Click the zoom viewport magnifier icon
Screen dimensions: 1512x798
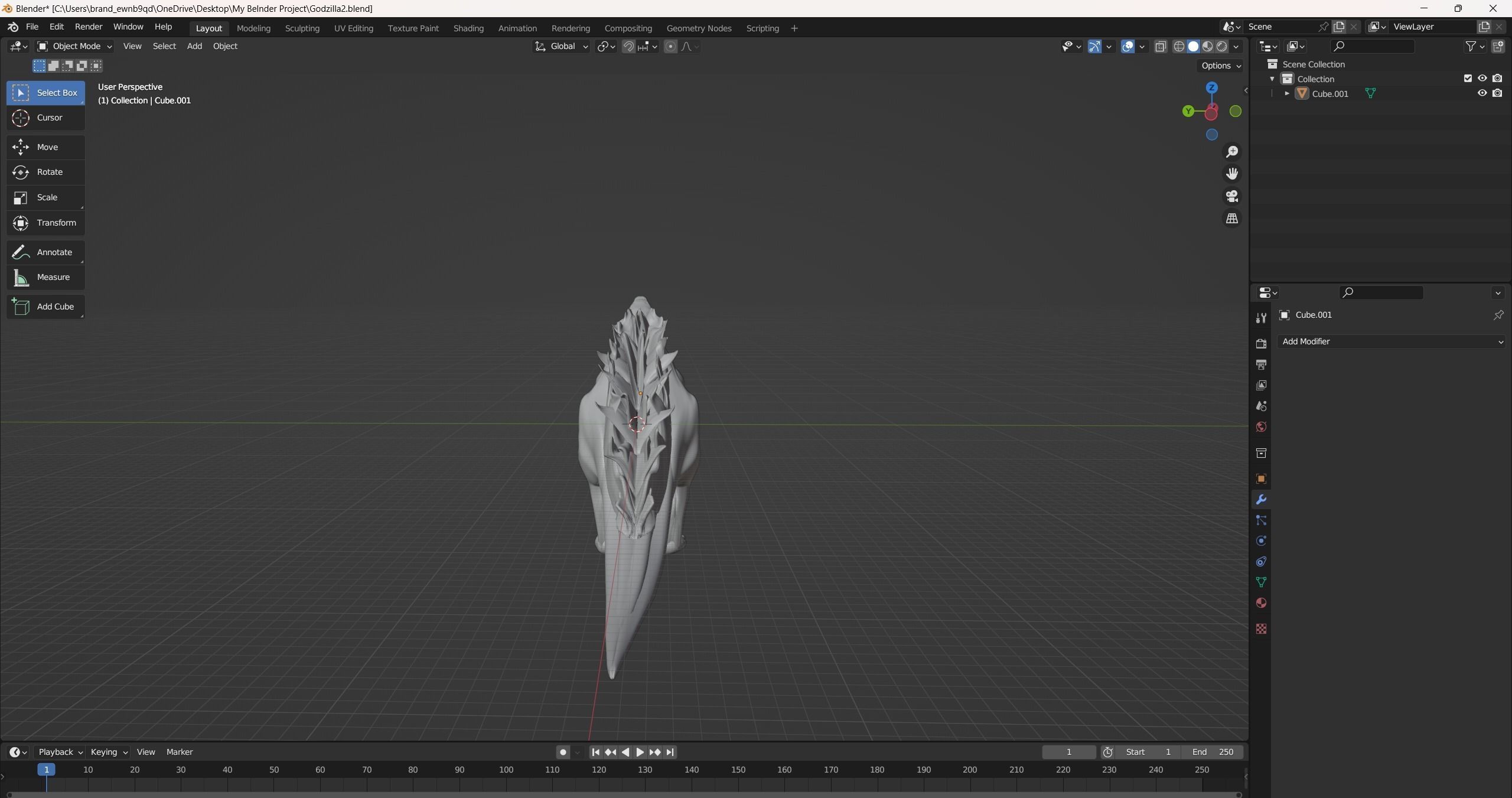pyautogui.click(x=1232, y=152)
